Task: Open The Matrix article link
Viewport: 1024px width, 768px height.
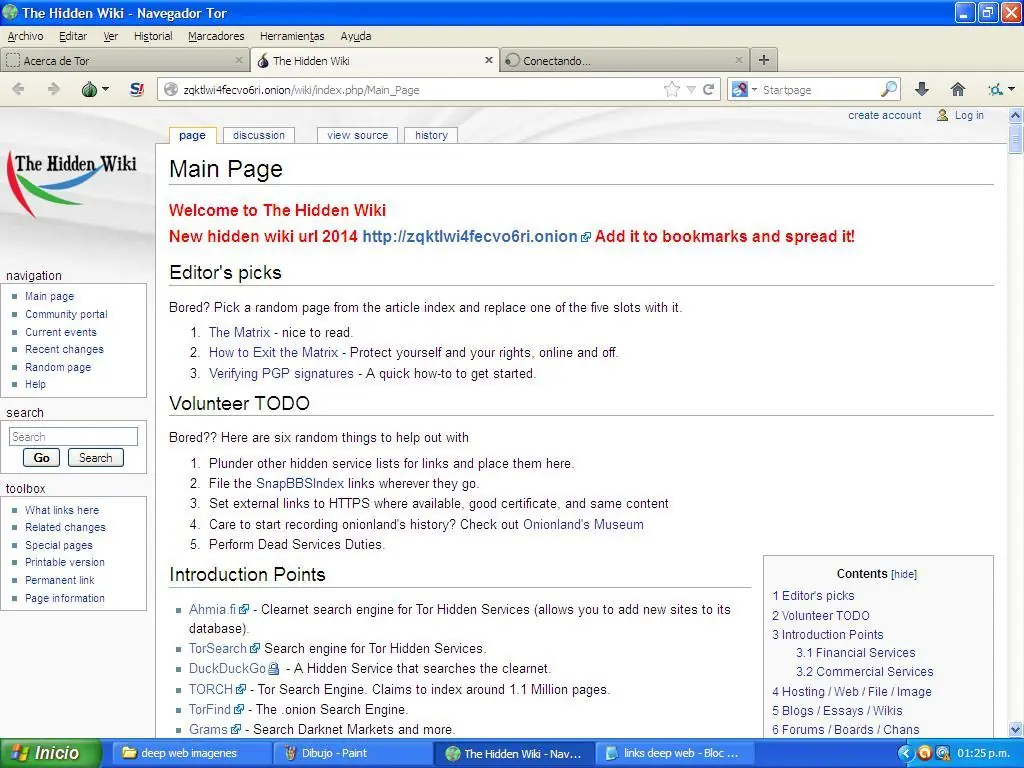Action: click(239, 332)
